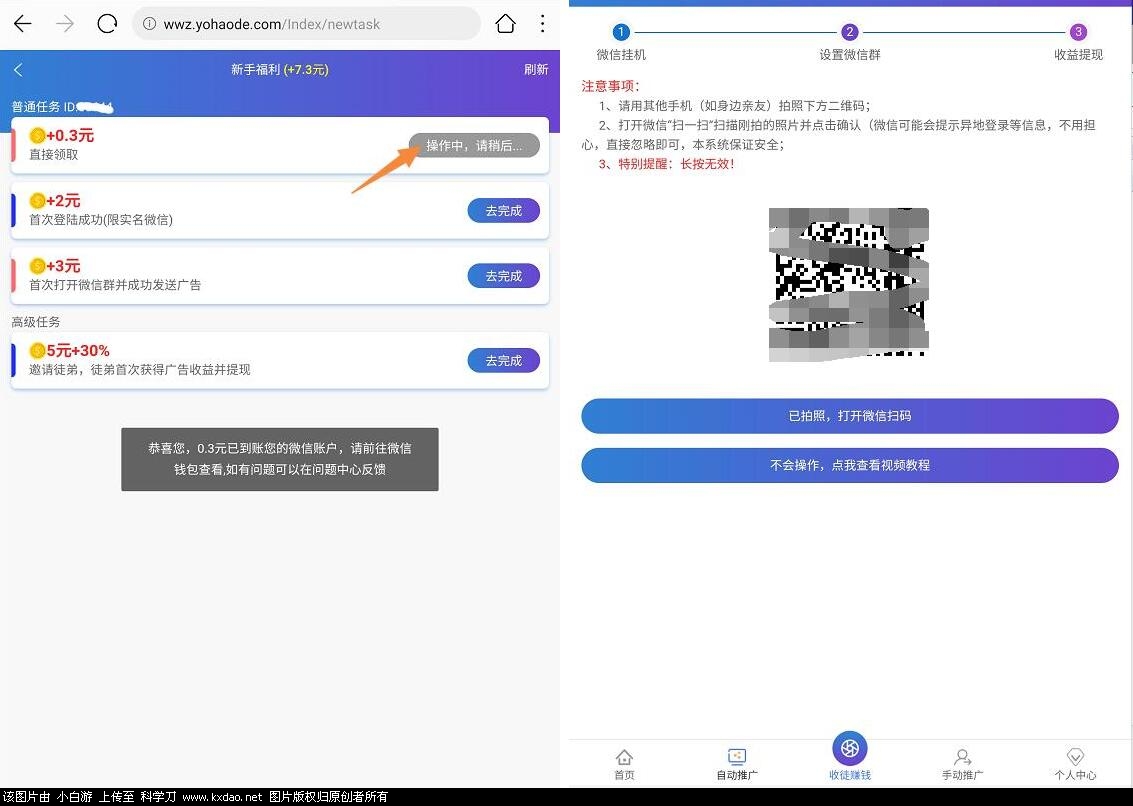Click the 恭喜您 0.3元已到账 toast message
The image size is (1133, 806).
[280, 459]
